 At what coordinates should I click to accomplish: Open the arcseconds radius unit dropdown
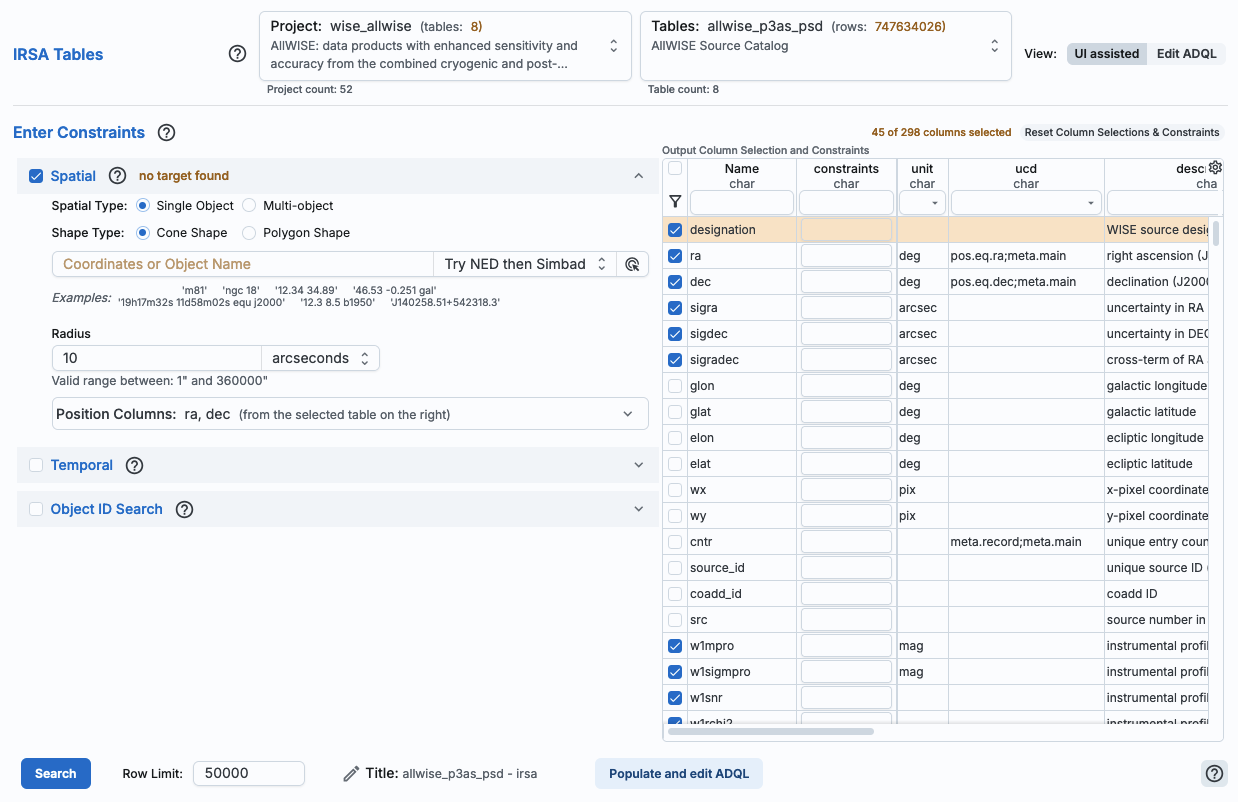[x=320, y=358]
